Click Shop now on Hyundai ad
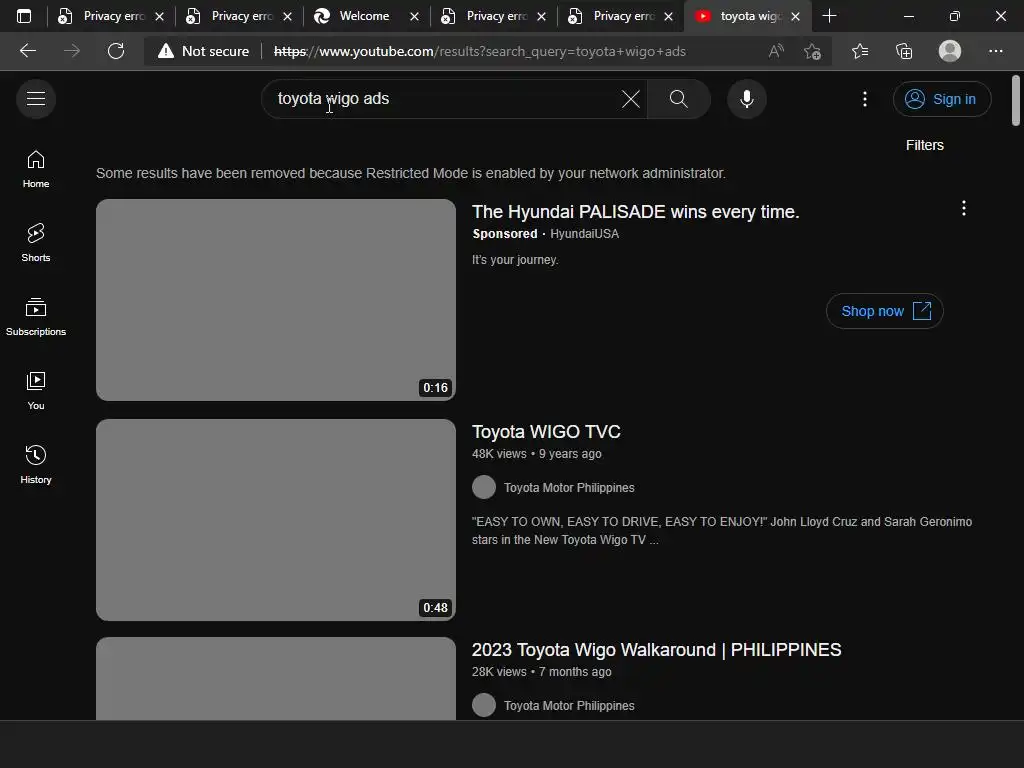This screenshot has width=1024, height=768. coord(884,311)
